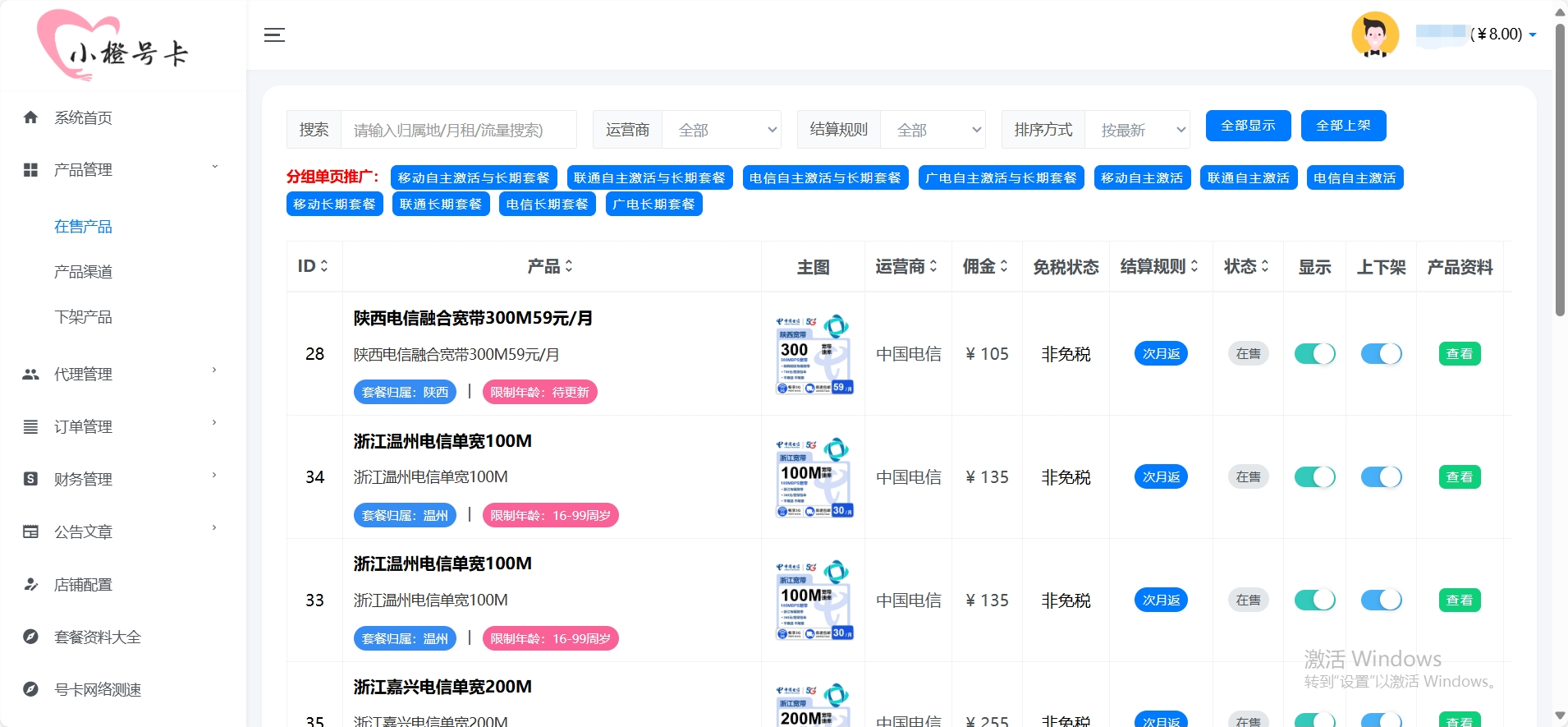The image size is (1568, 727).
Task: Toggle 显示 switch for product 34
Action: pyautogui.click(x=1315, y=477)
